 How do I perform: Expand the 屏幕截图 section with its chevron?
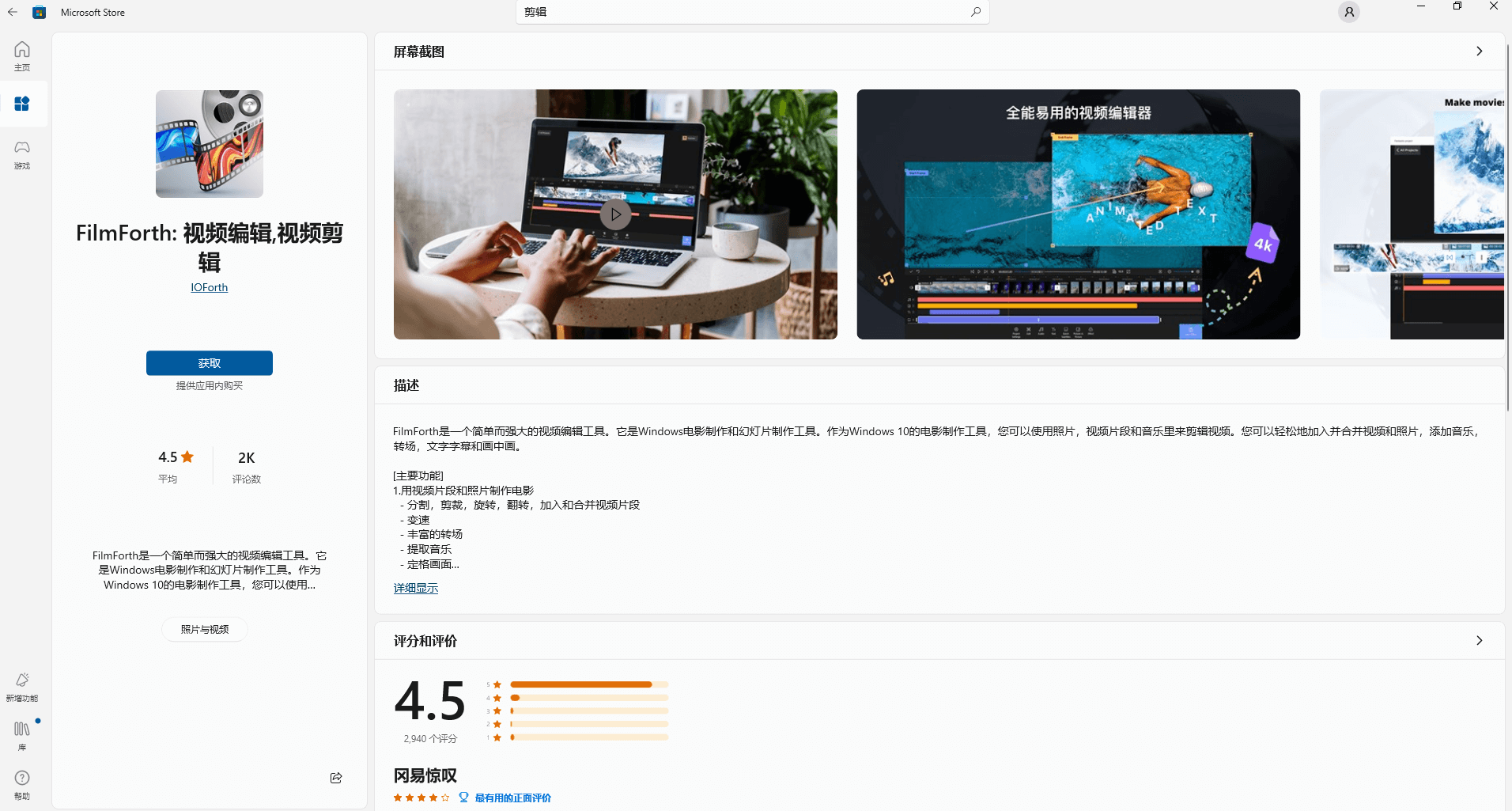click(x=1479, y=51)
